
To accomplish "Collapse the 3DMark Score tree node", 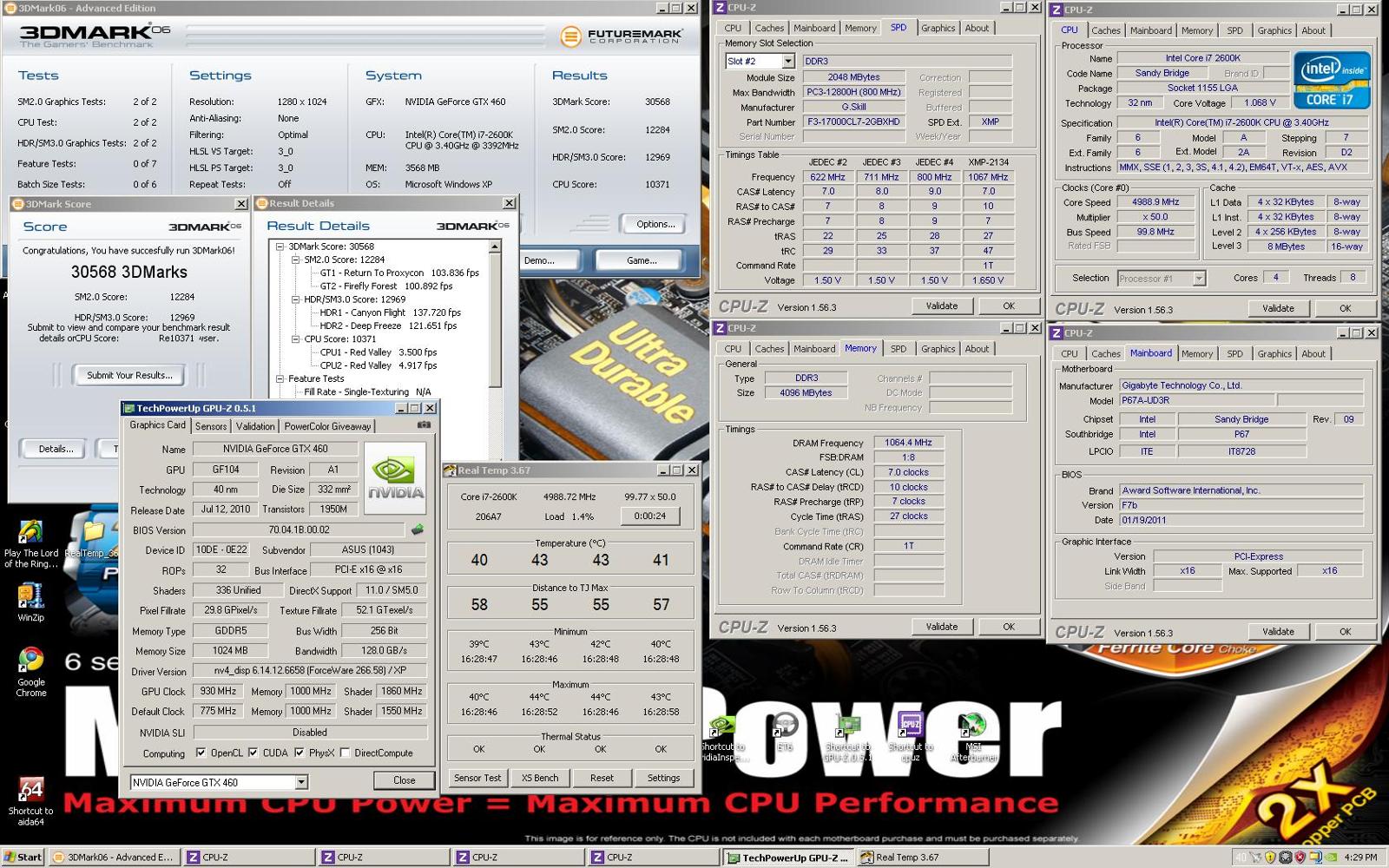I will (280, 247).
